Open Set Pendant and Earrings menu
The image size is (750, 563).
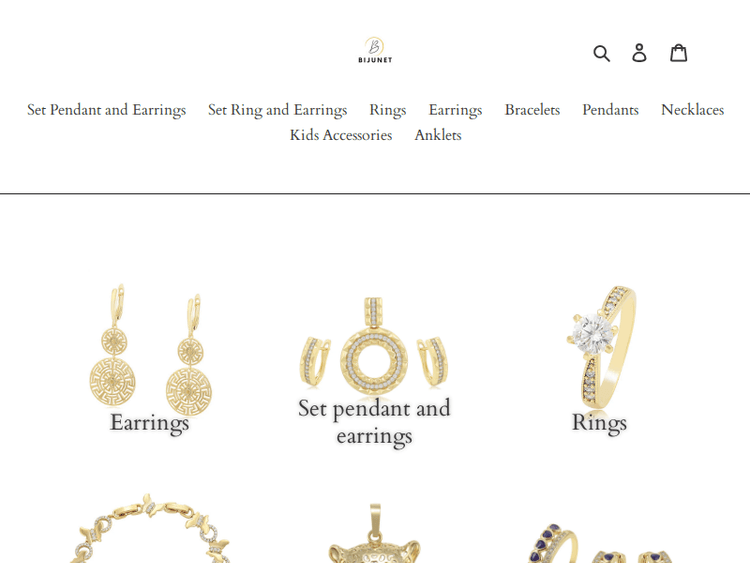pyautogui.click(x=106, y=110)
